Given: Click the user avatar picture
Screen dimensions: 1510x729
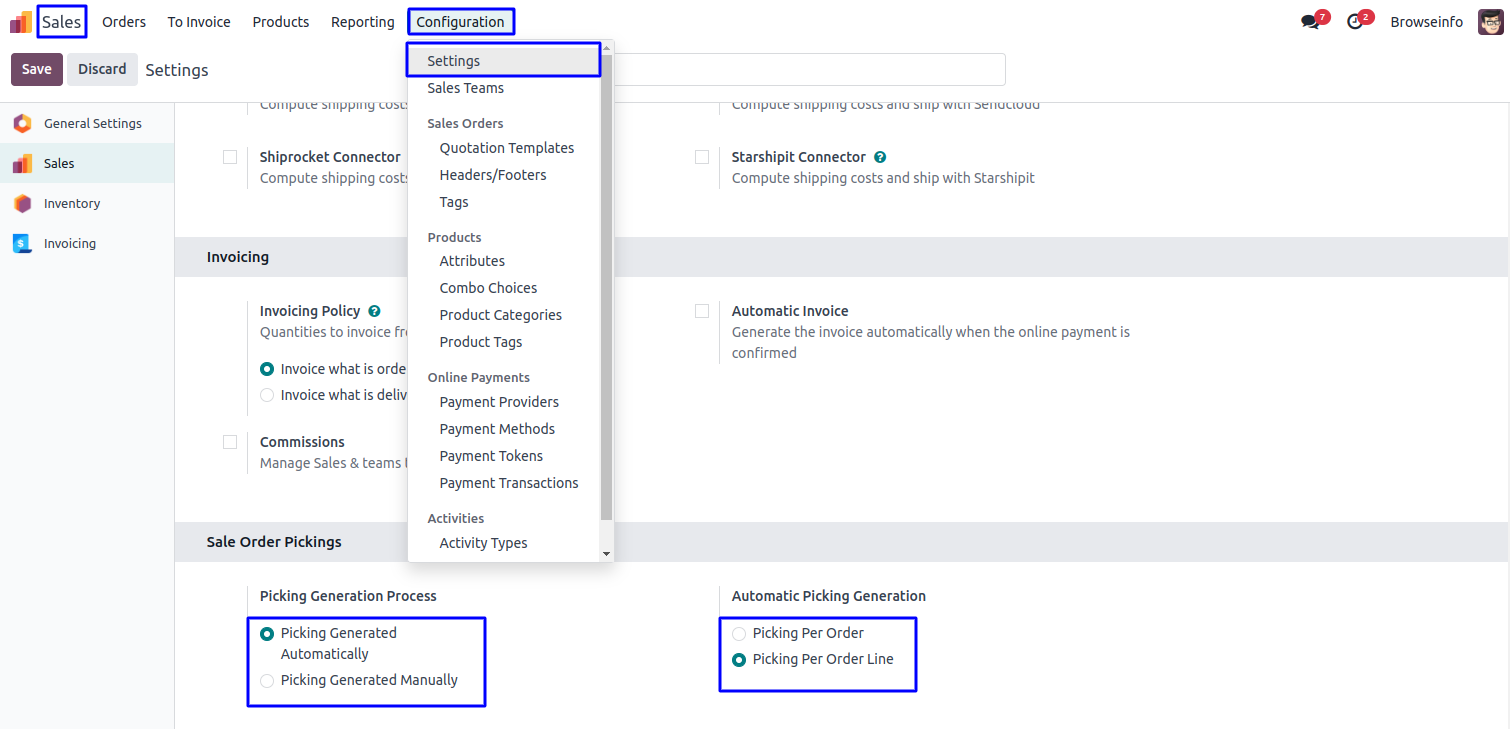Looking at the screenshot, I should point(1490,22).
